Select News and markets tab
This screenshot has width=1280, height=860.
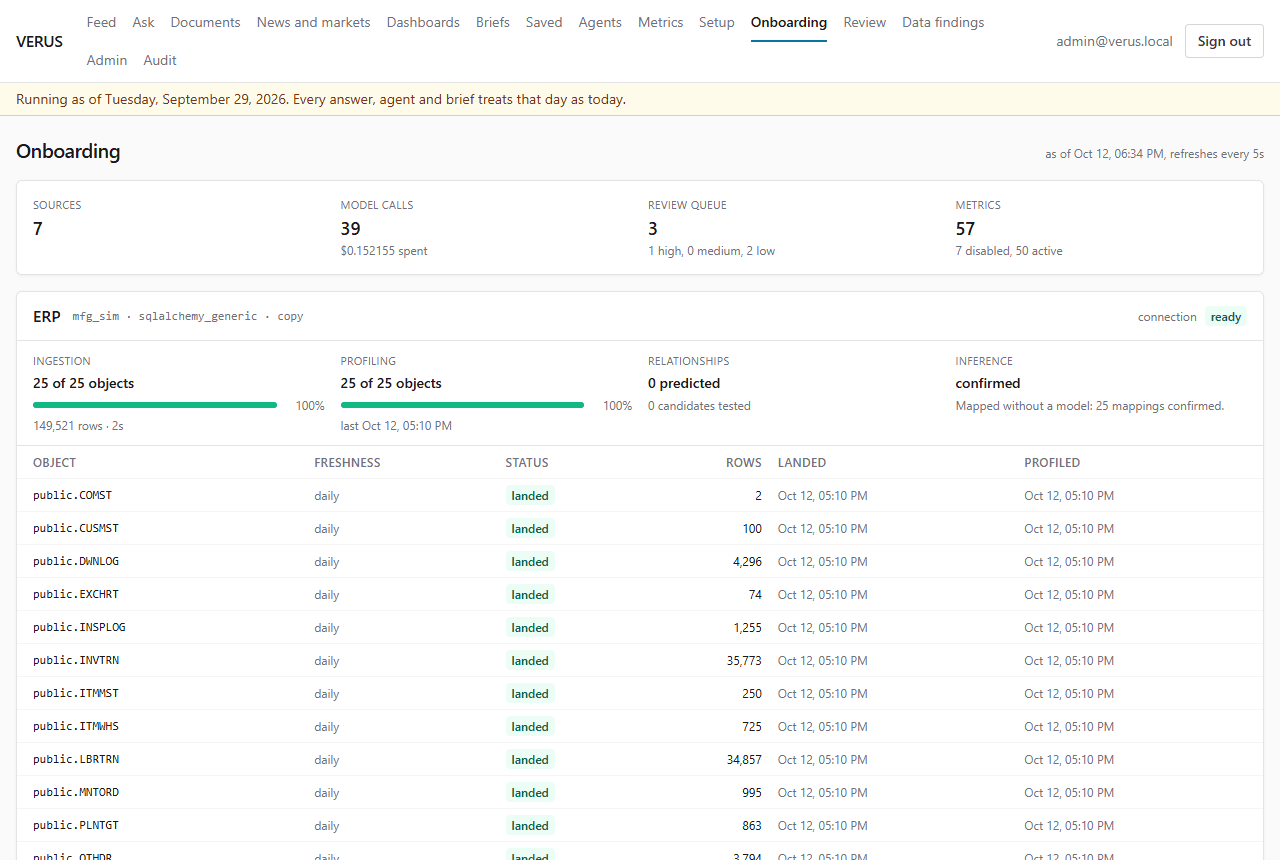313,22
